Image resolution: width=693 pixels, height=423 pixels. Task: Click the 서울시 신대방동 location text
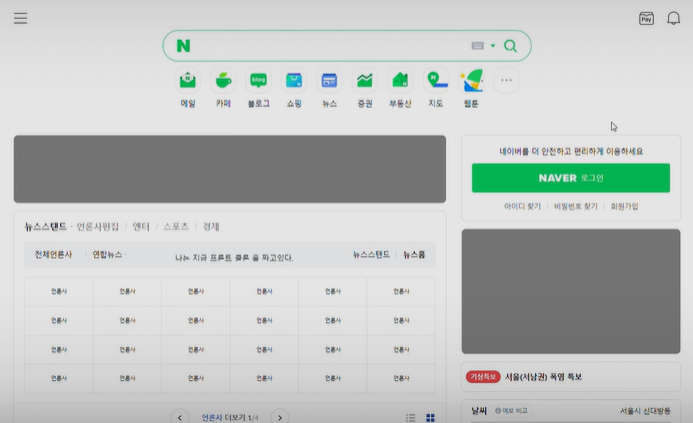coord(645,411)
